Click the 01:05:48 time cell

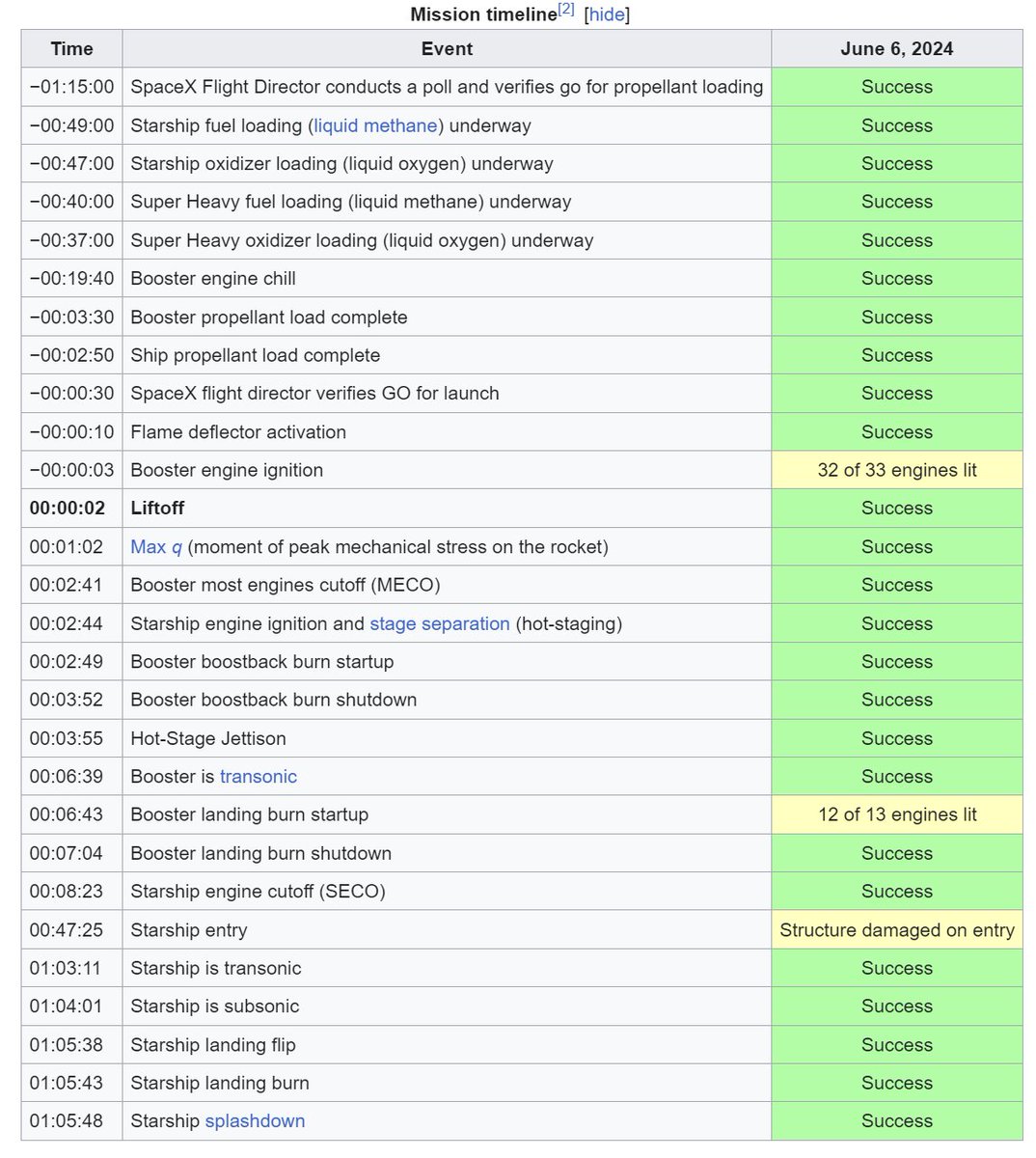tap(71, 1121)
